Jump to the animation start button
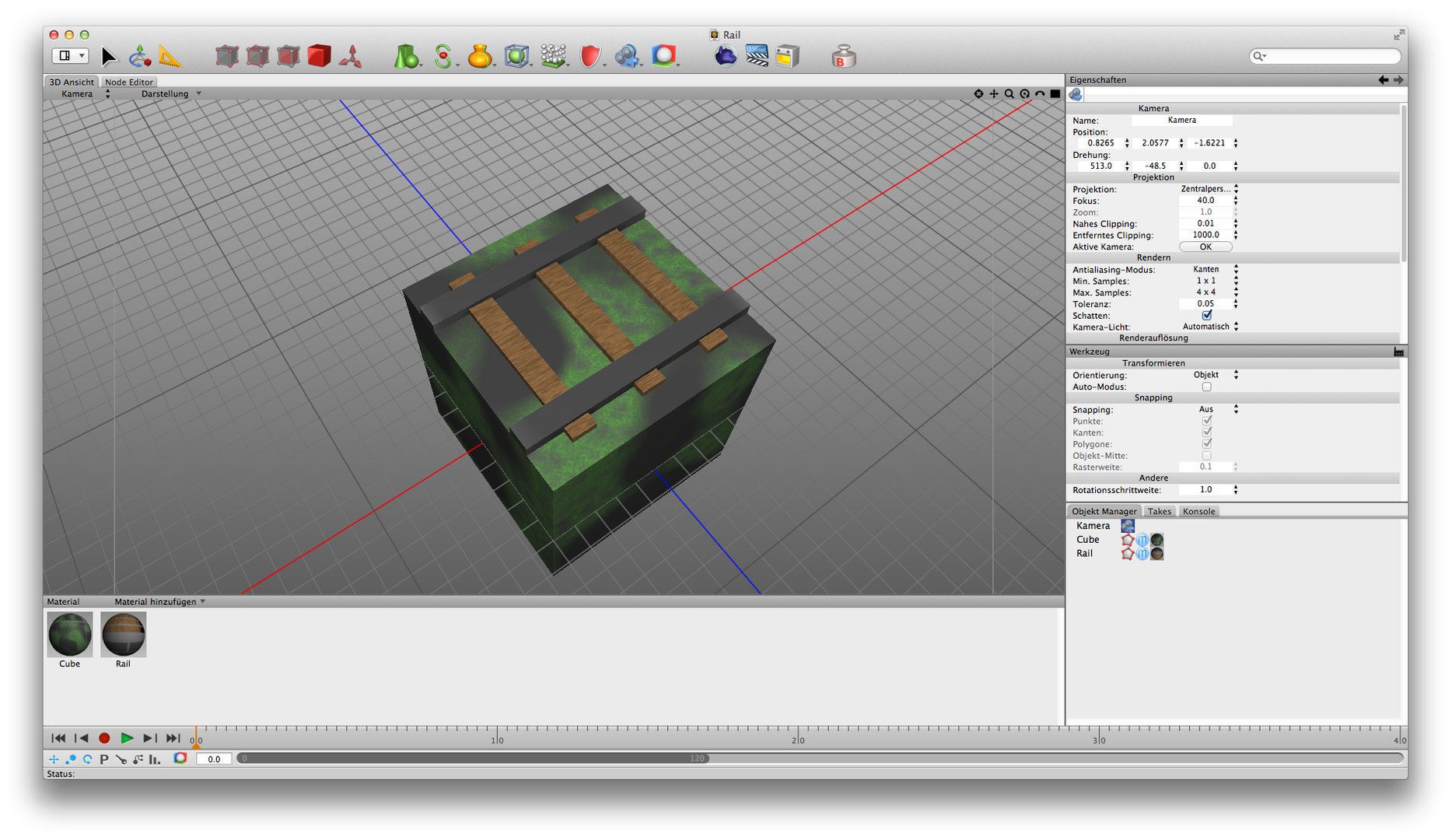The height and width of the screenshot is (840, 1452). 58,739
